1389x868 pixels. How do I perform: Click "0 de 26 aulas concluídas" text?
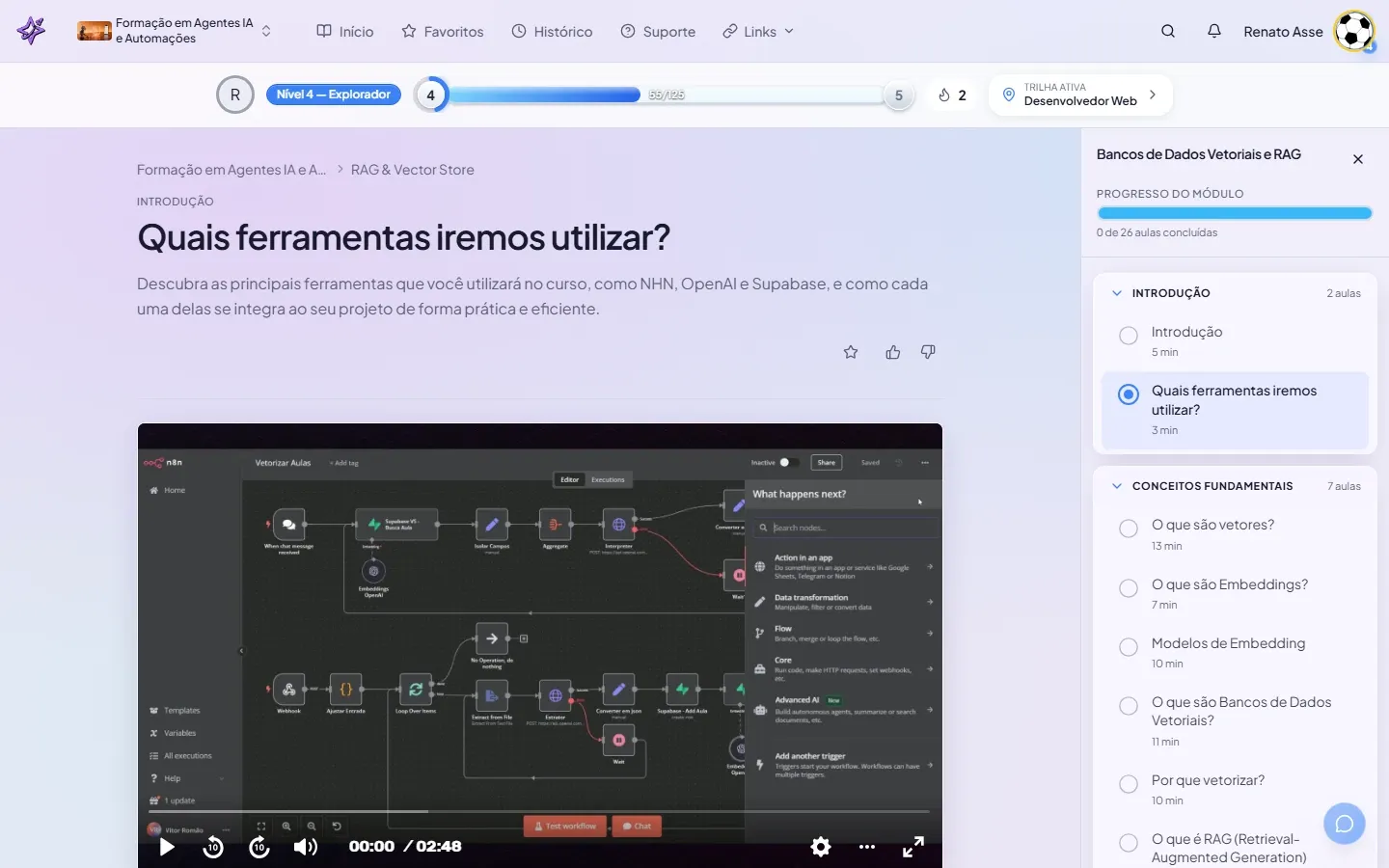tap(1157, 232)
